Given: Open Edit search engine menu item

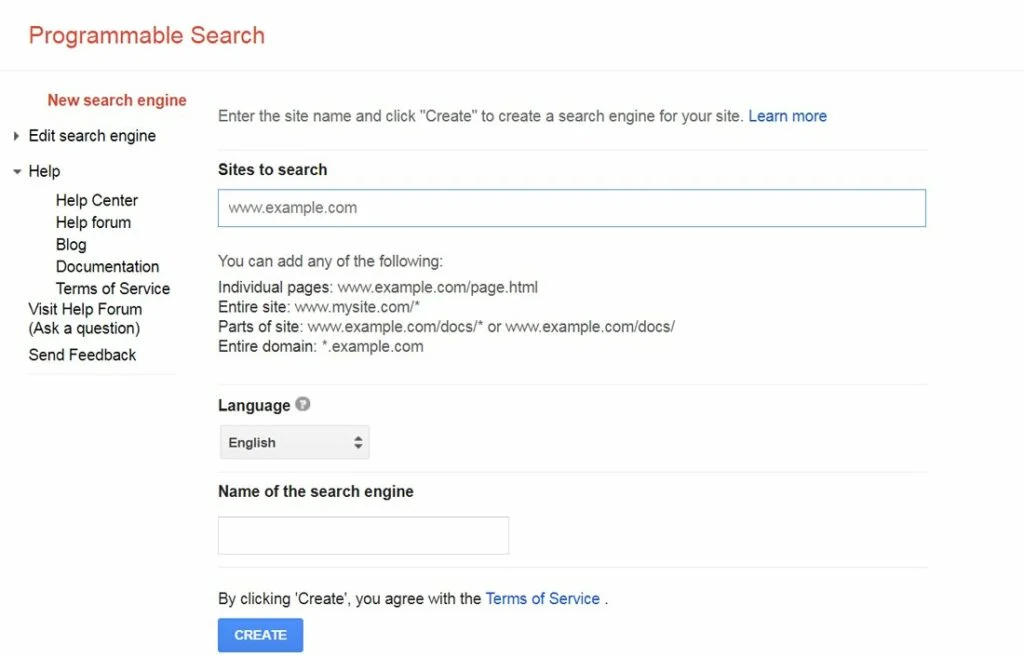Looking at the screenshot, I should [92, 136].
